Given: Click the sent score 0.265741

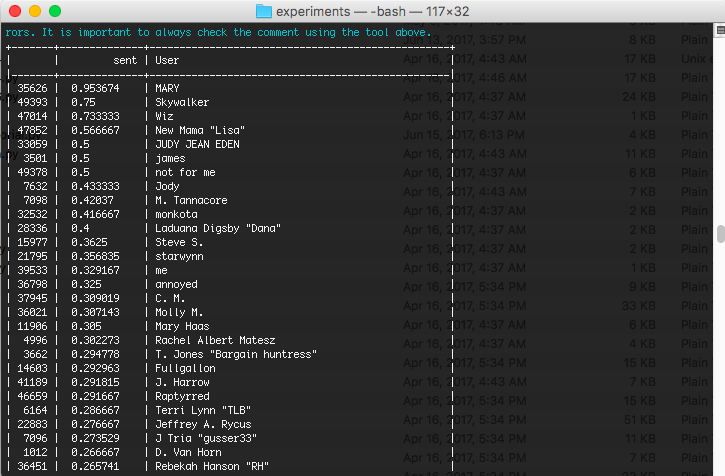Looking at the screenshot, I should (x=95, y=466).
